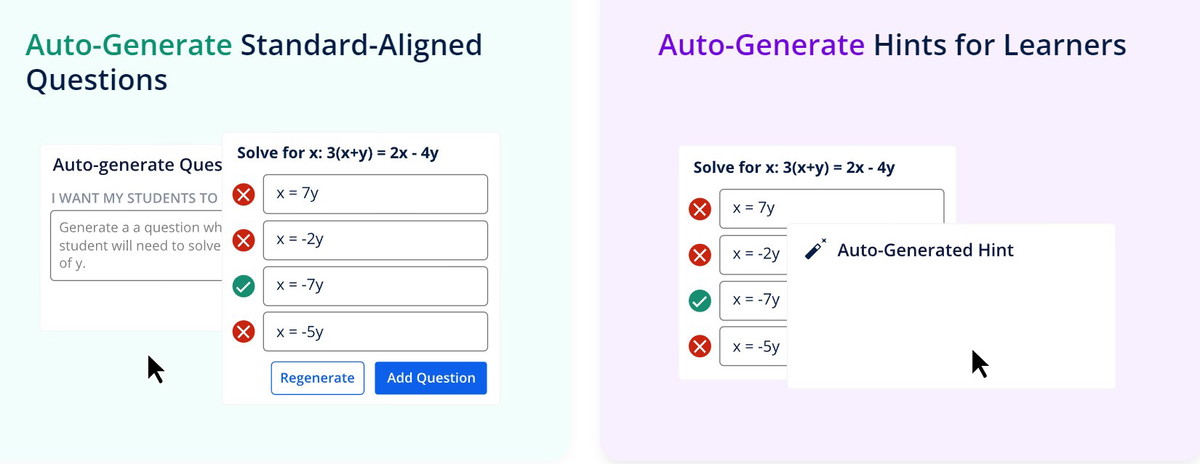1200x464 pixels.
Task: Click the red X icon beside left x = -2y
Action: [243, 240]
